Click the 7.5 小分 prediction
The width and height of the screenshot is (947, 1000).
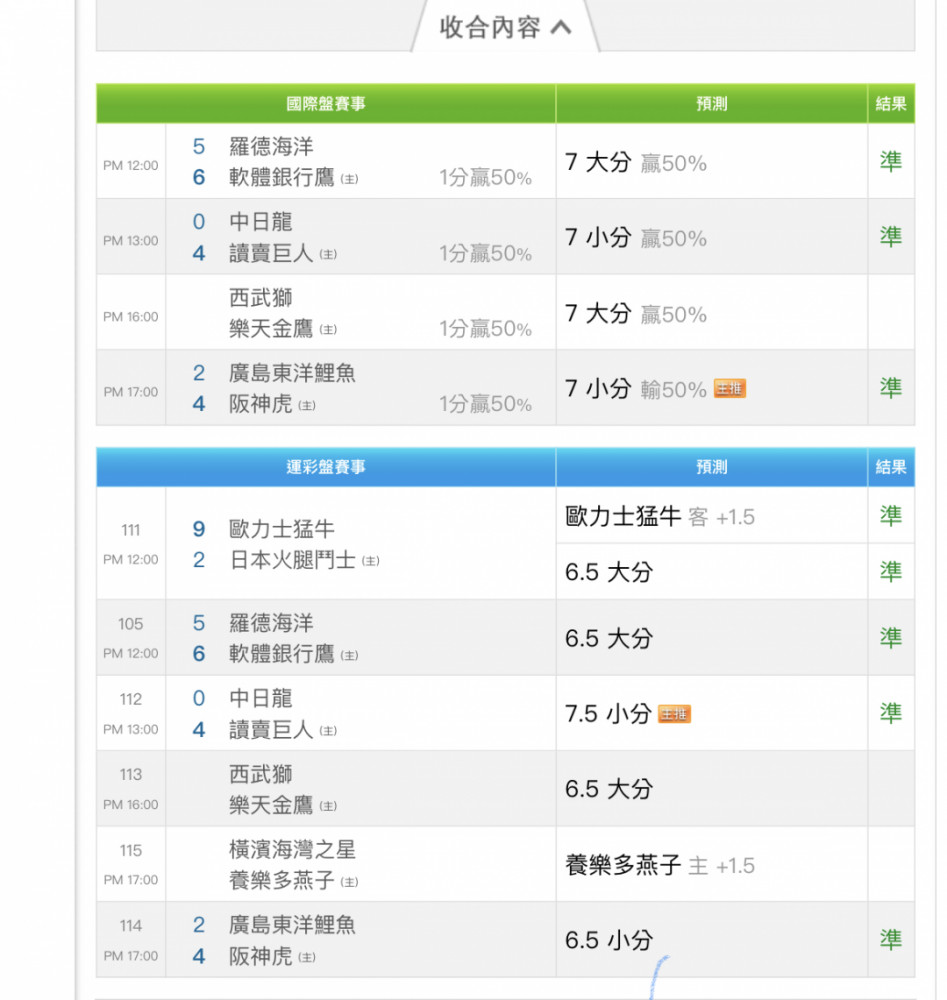(x=608, y=713)
